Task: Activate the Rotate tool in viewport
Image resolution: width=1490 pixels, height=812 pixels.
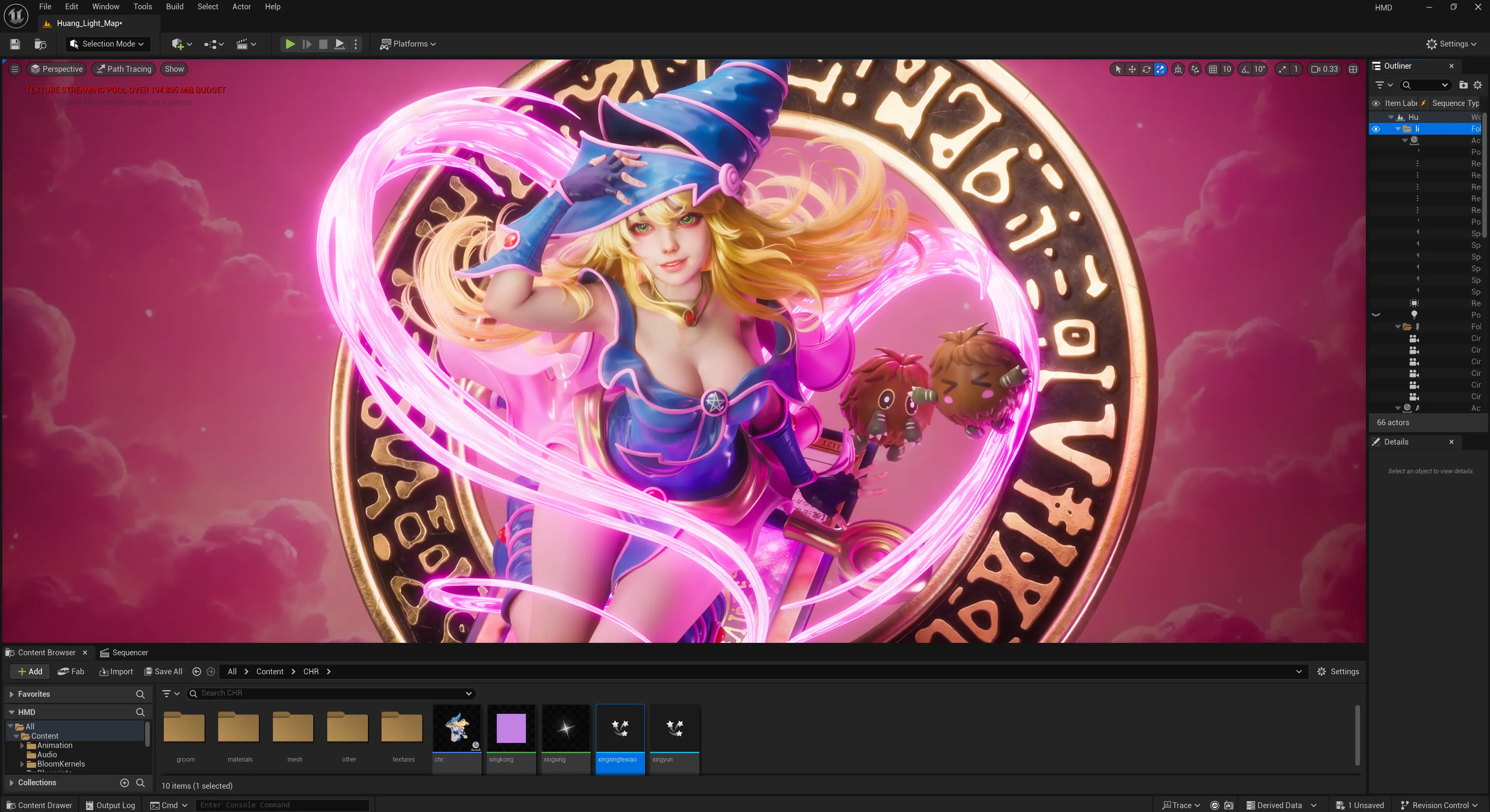Action: point(1146,69)
